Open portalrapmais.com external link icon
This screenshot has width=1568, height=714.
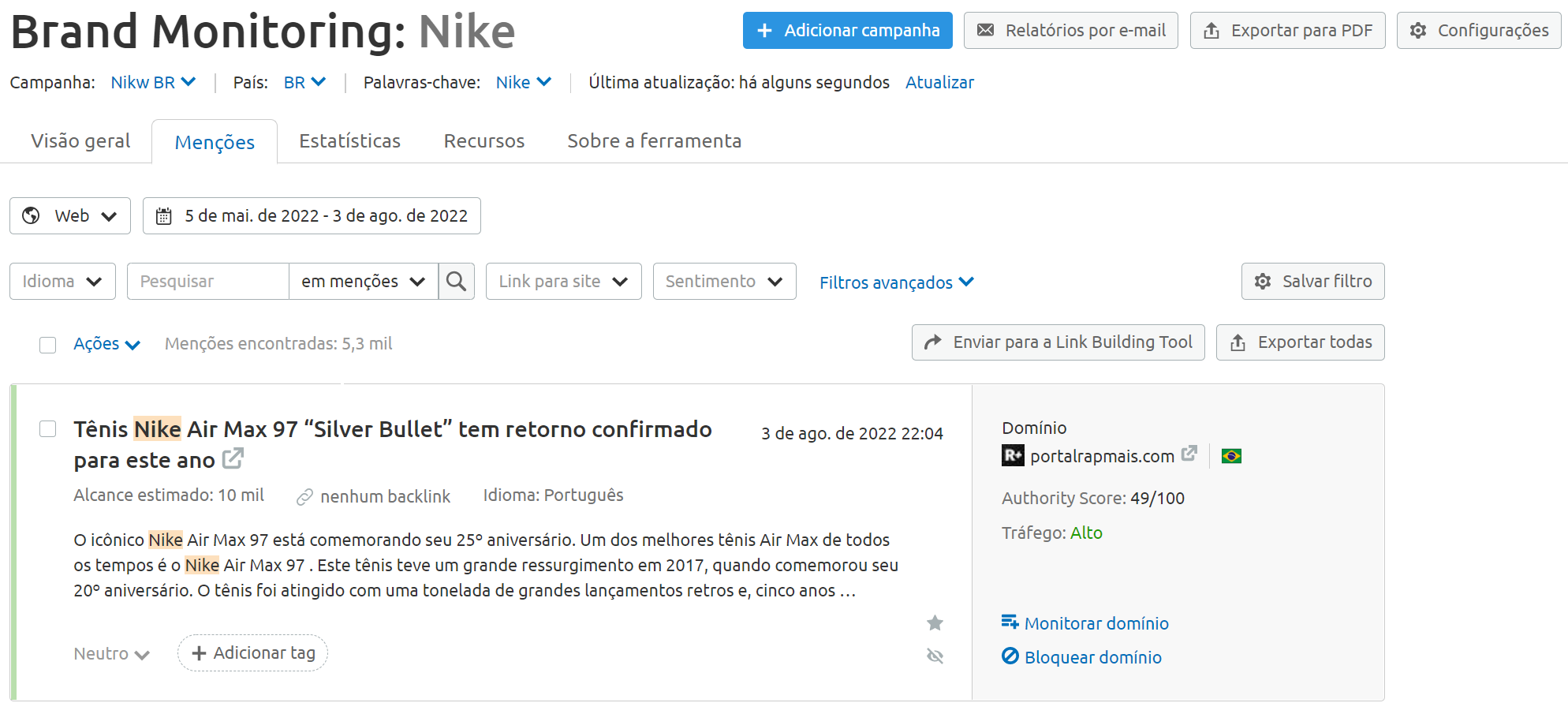[x=1189, y=454]
